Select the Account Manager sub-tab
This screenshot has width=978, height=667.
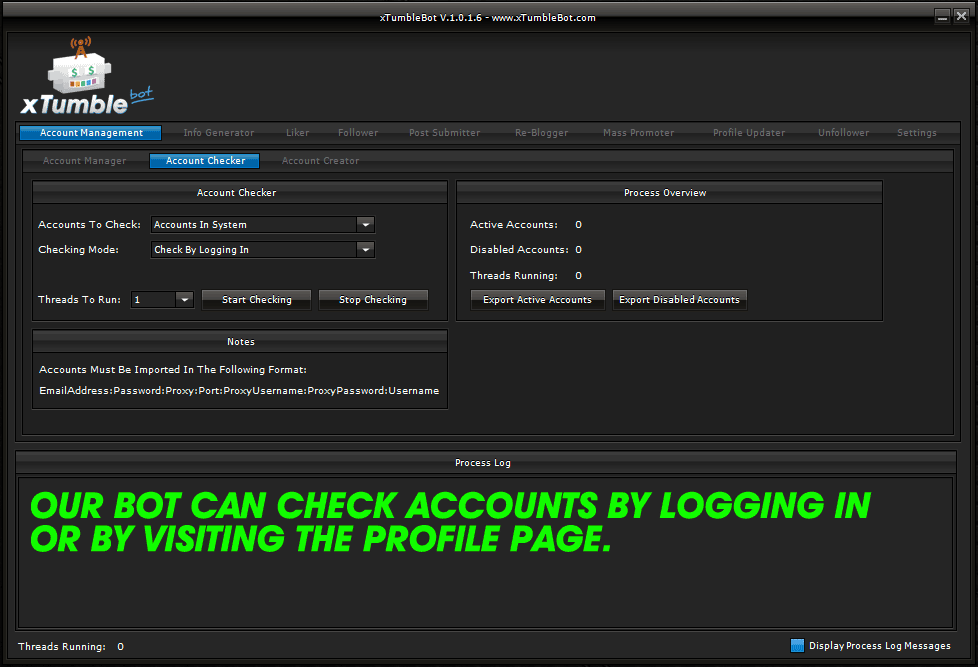85,161
